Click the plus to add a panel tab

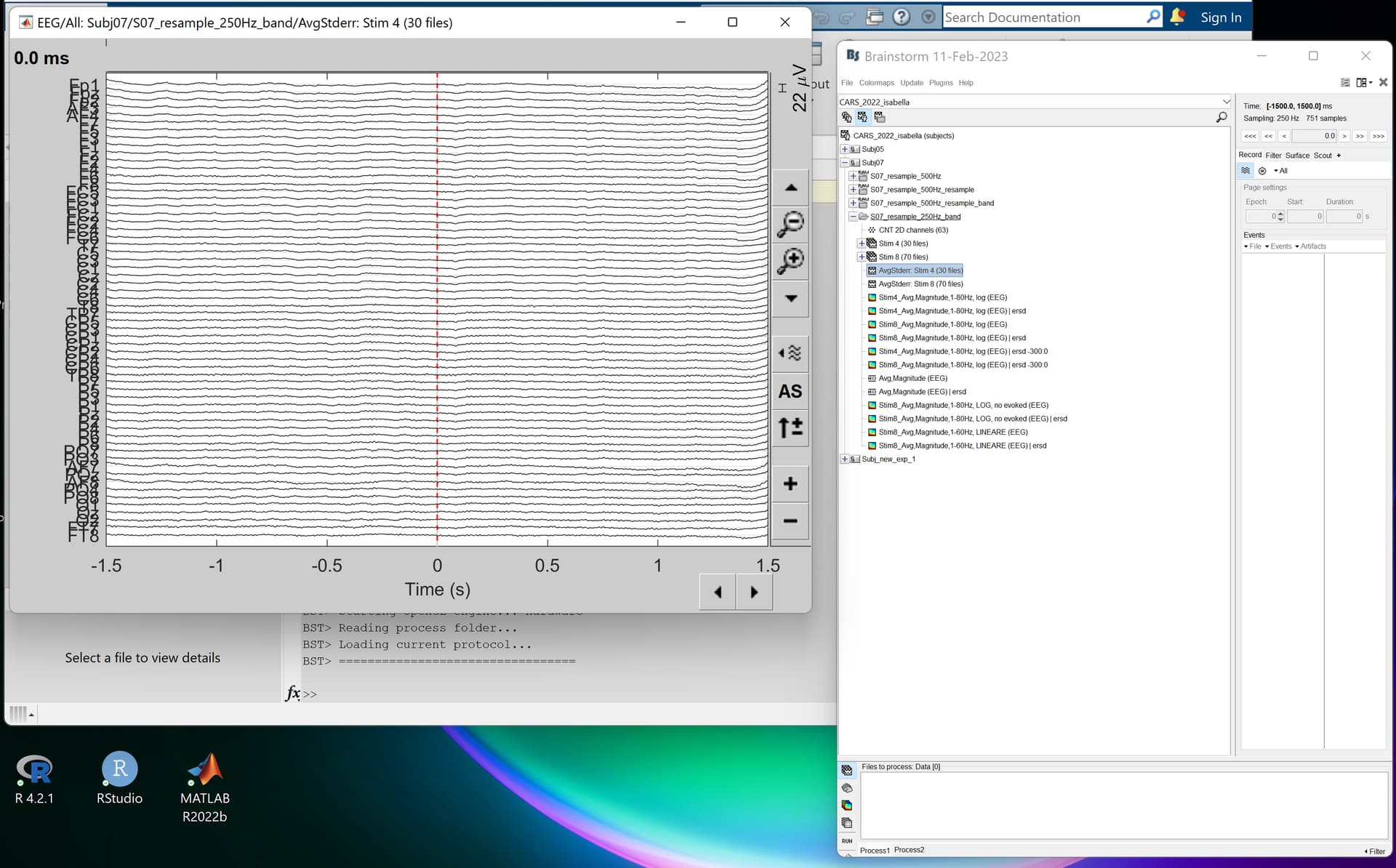1339,156
